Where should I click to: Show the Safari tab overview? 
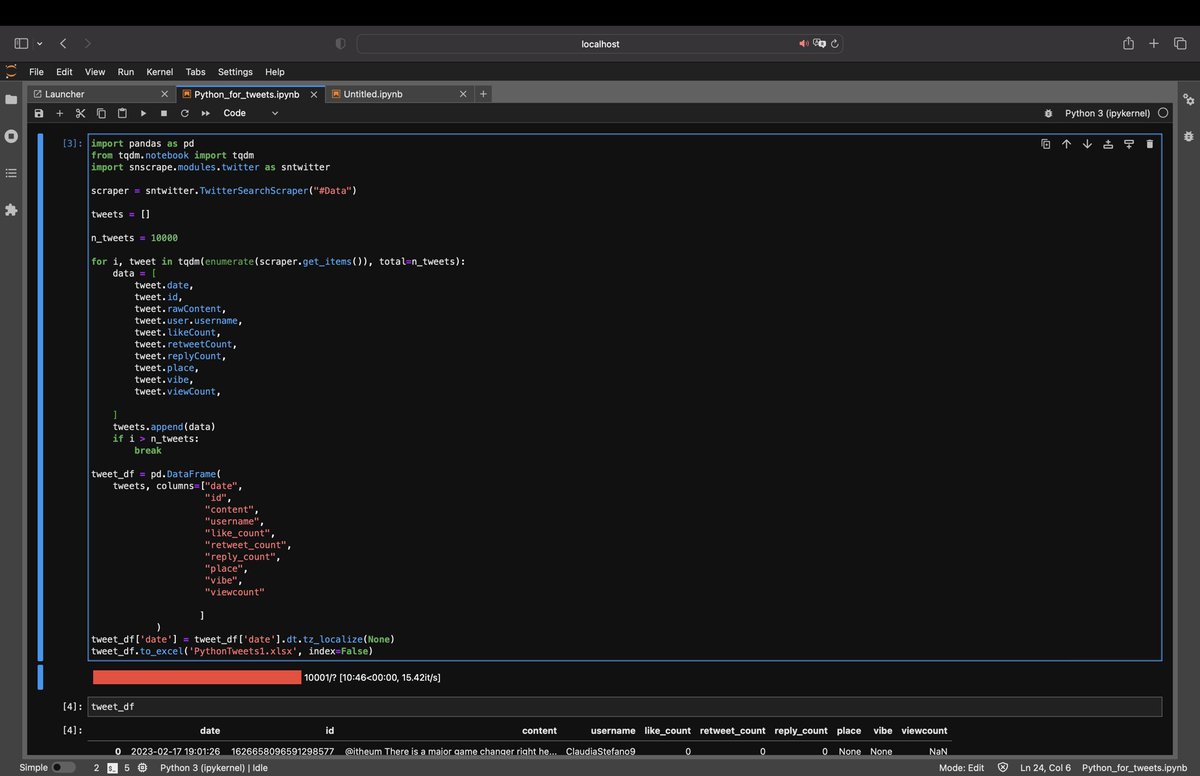1180,43
